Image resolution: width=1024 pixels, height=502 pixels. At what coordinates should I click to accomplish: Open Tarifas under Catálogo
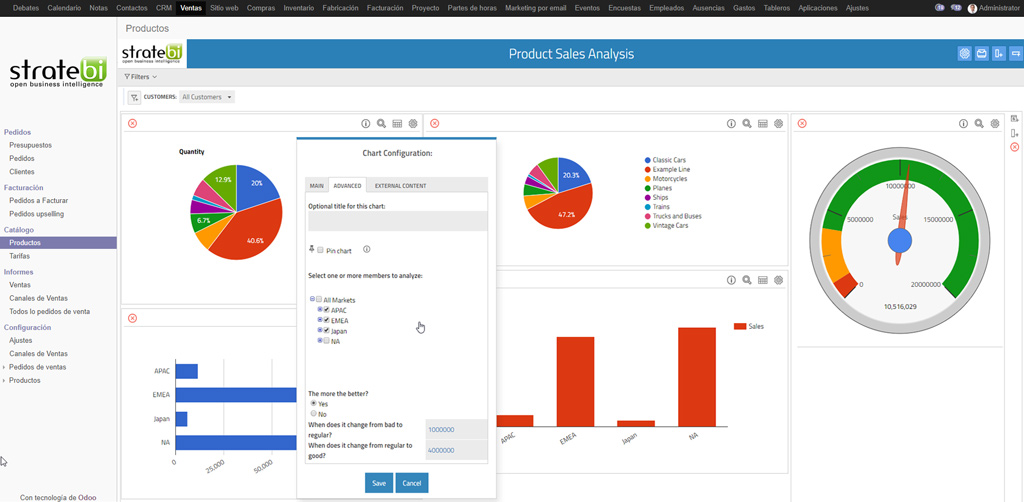20,256
